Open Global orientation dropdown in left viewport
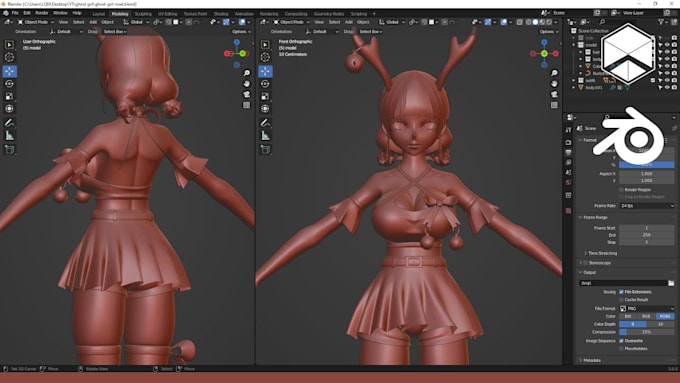Image resolution: width=680 pixels, height=383 pixels. click(136, 22)
